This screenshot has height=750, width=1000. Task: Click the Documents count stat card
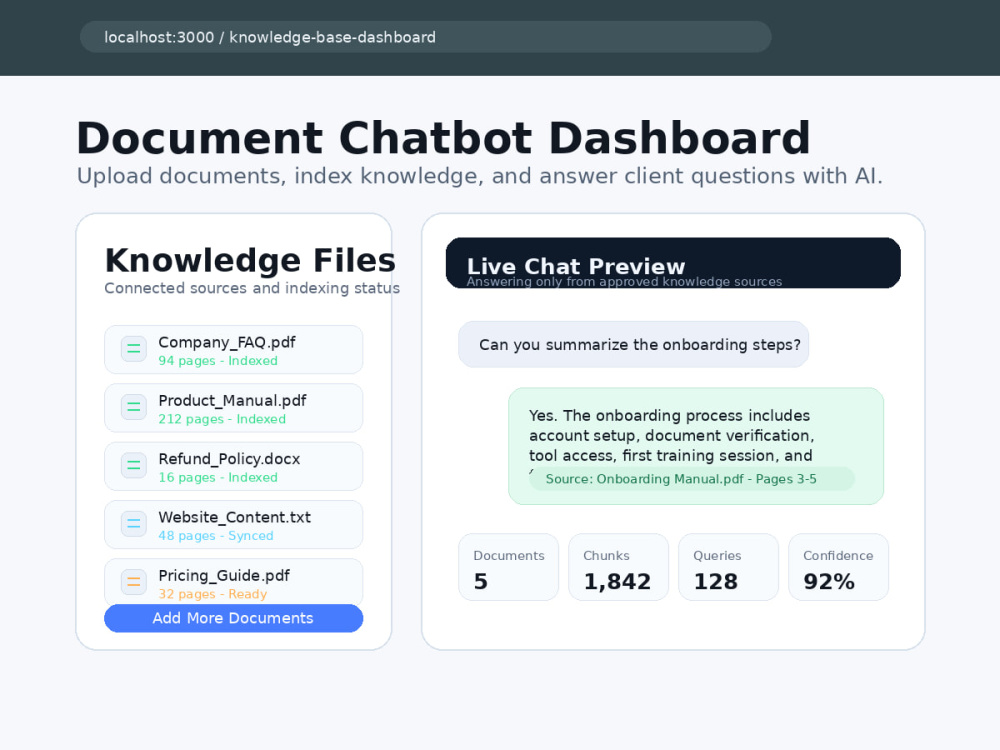click(508, 567)
